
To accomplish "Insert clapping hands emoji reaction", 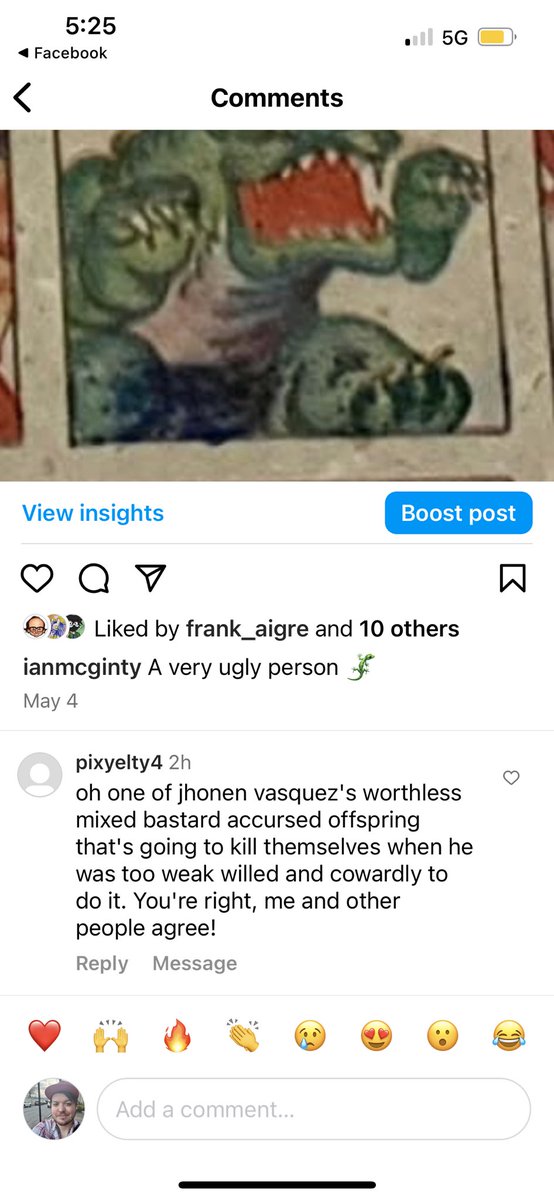I will click(243, 1036).
